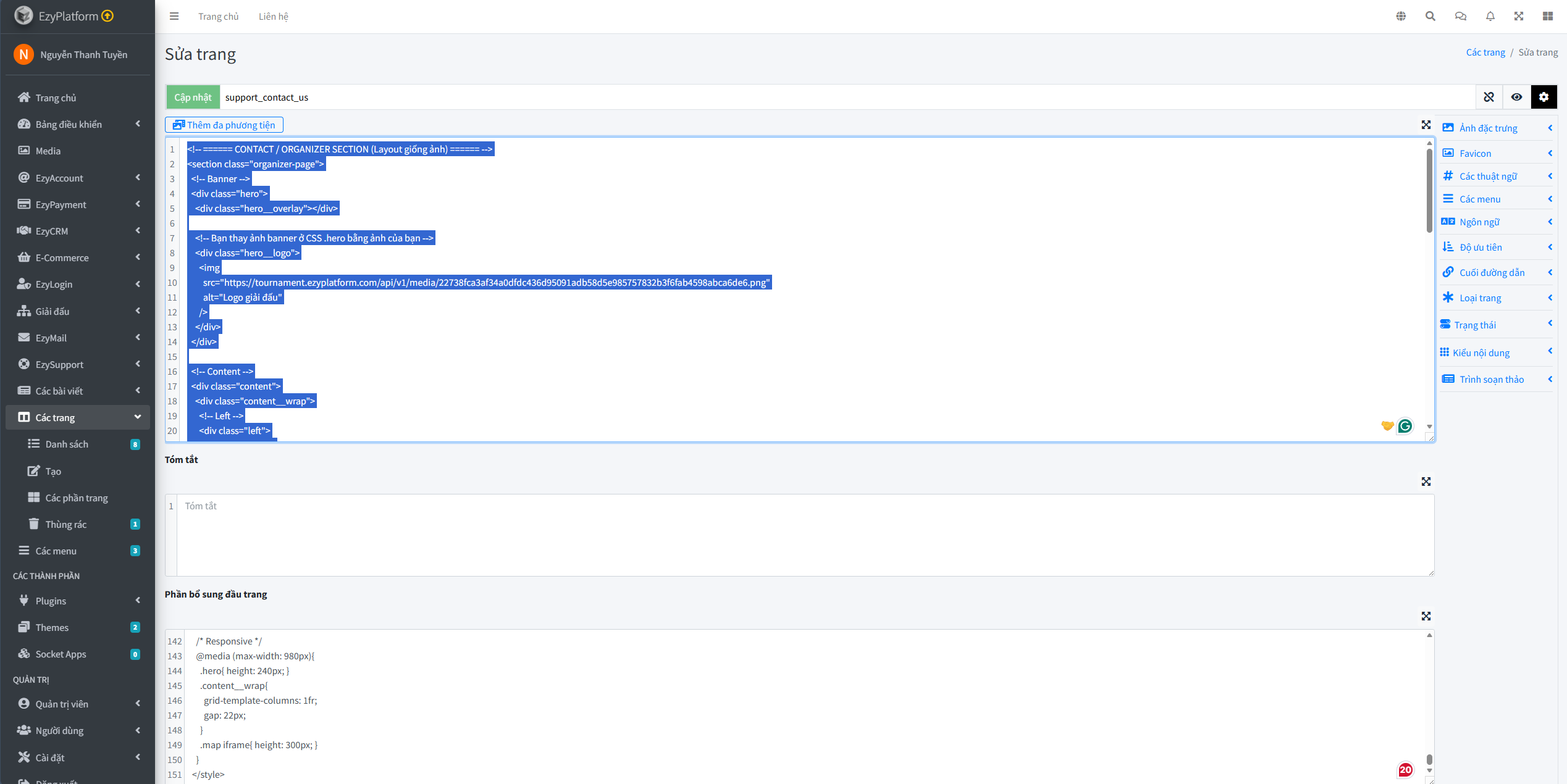This screenshot has height=784, width=1567.
Task: Open the notifications bell icon
Action: tap(1490, 16)
